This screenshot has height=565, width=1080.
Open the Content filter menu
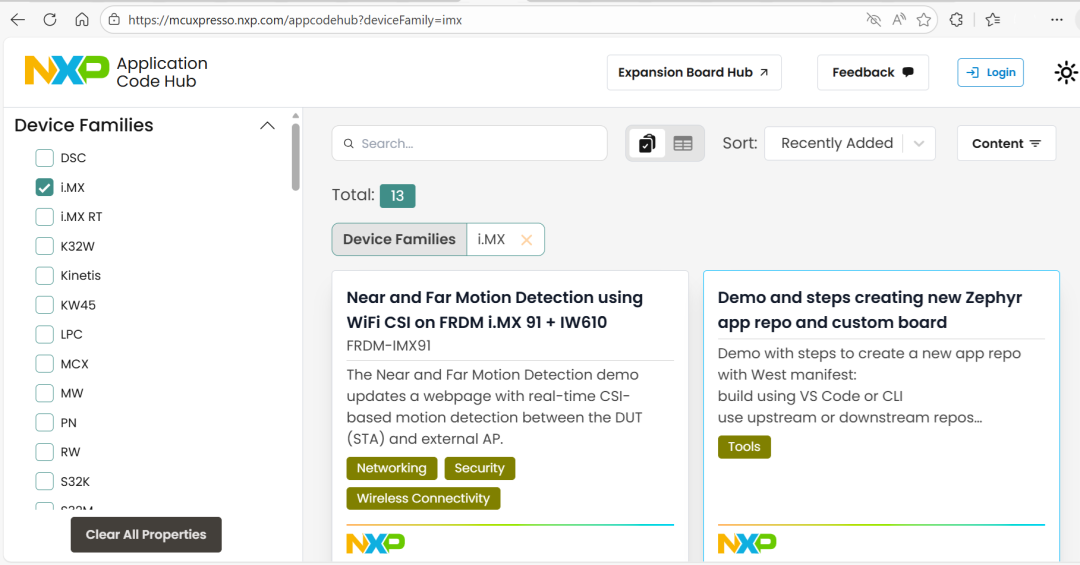pos(1006,143)
